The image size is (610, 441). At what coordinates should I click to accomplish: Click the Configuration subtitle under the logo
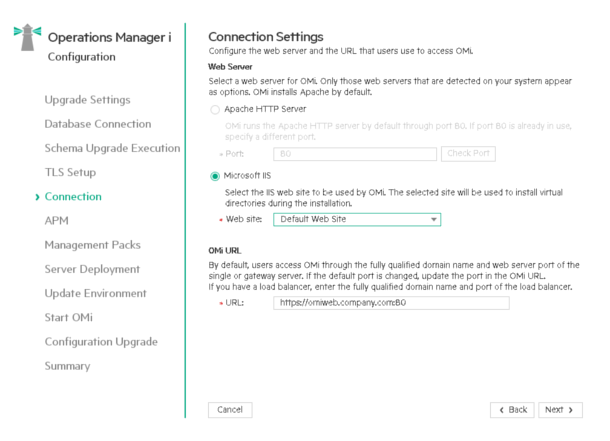pyautogui.click(x=82, y=57)
